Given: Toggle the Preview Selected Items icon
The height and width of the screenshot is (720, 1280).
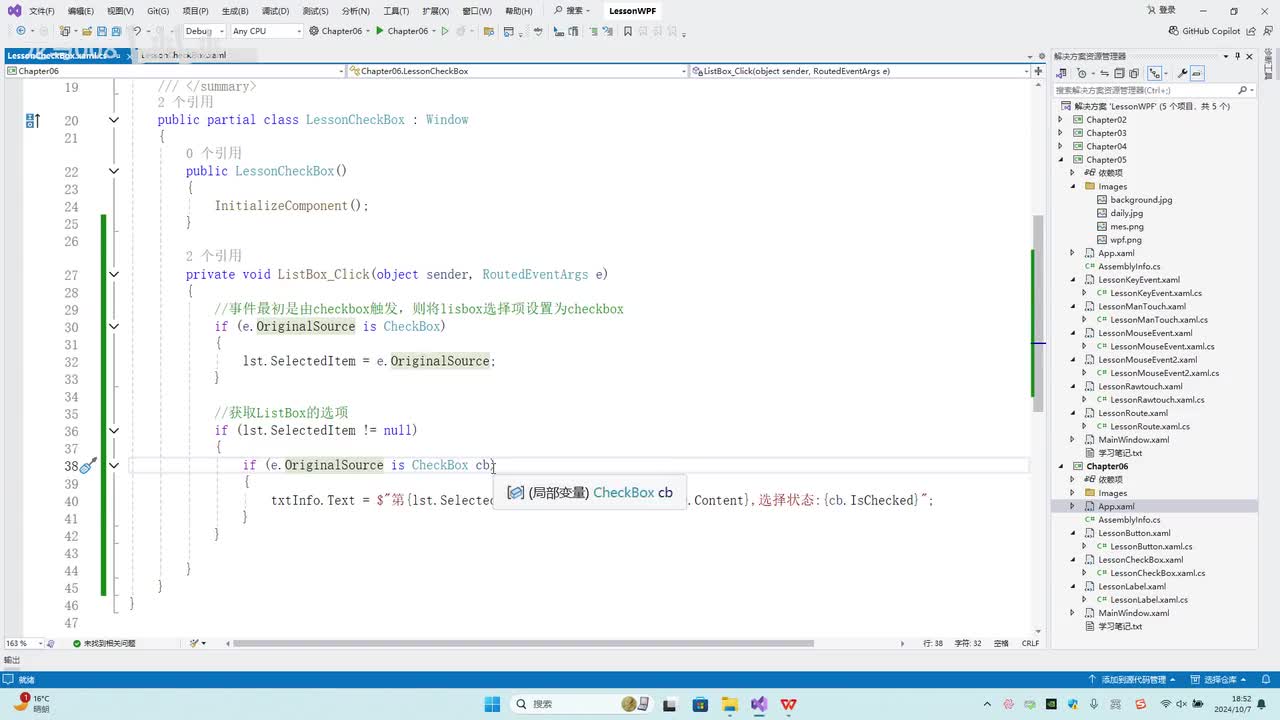Looking at the screenshot, I should click(x=1197, y=73).
